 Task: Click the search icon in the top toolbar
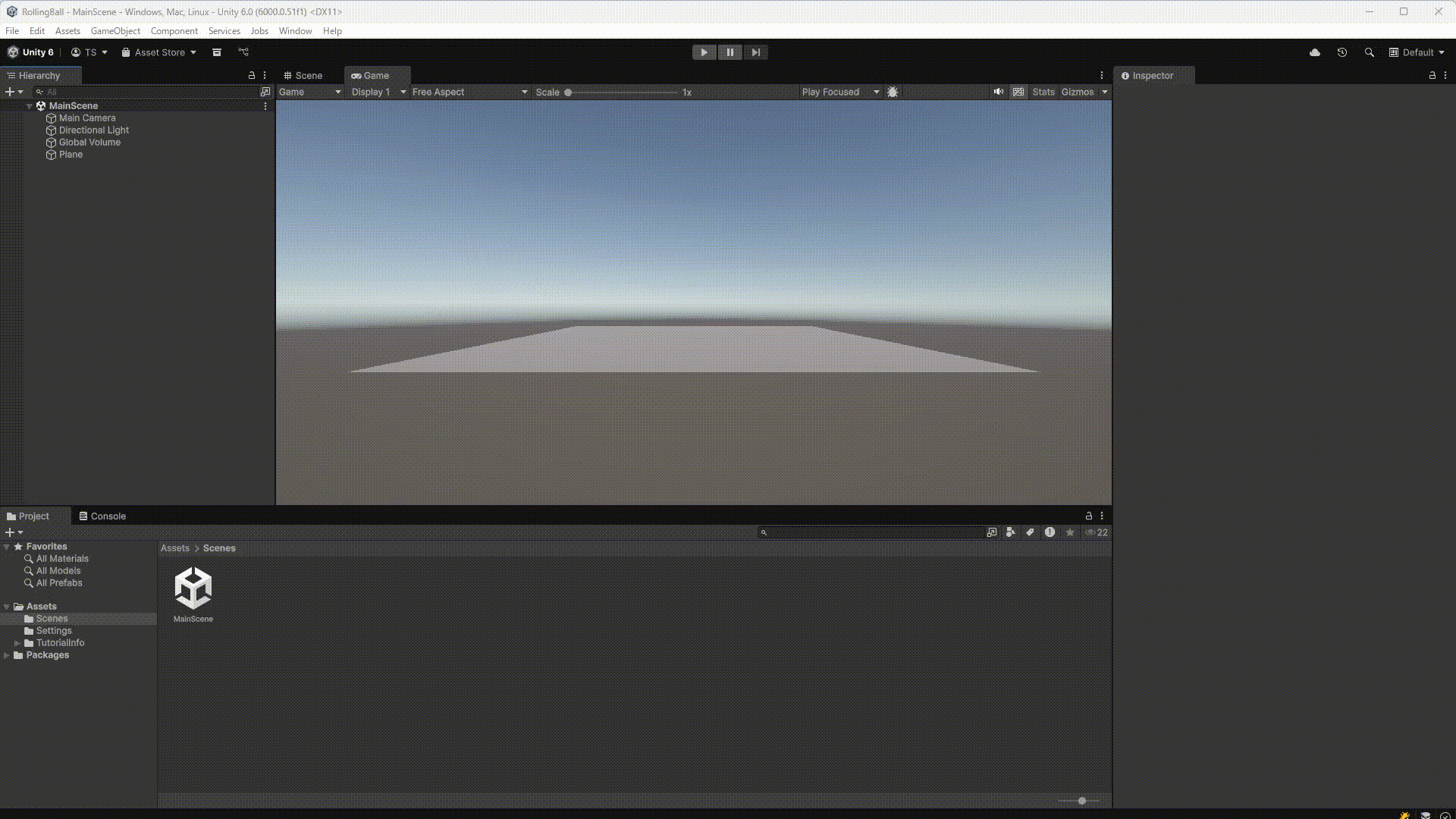pos(1370,52)
